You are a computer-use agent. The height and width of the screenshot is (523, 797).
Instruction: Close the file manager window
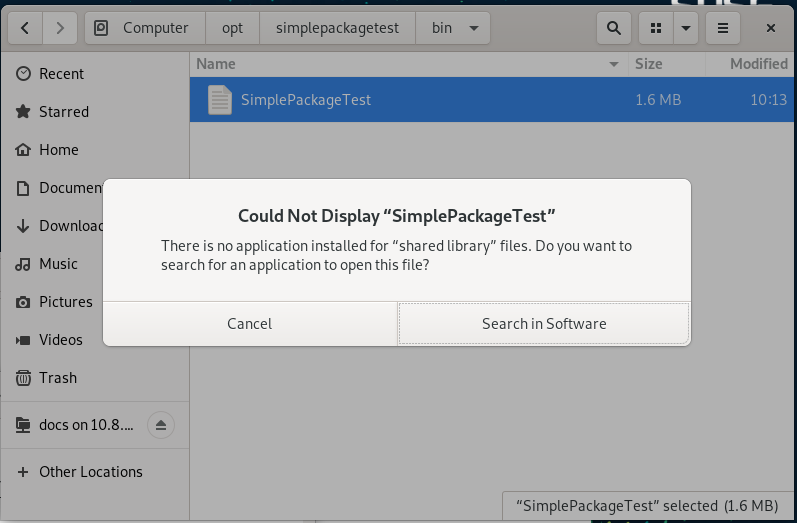click(771, 28)
